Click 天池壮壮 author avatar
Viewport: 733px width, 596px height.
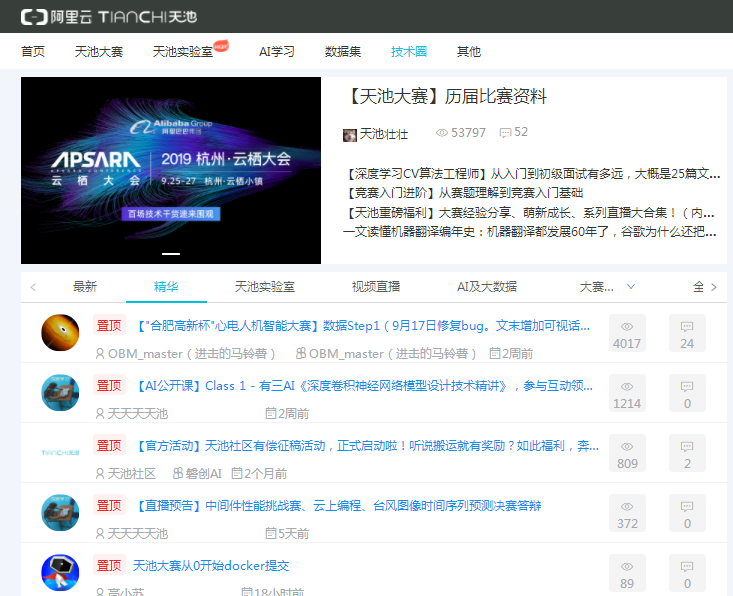pos(350,135)
